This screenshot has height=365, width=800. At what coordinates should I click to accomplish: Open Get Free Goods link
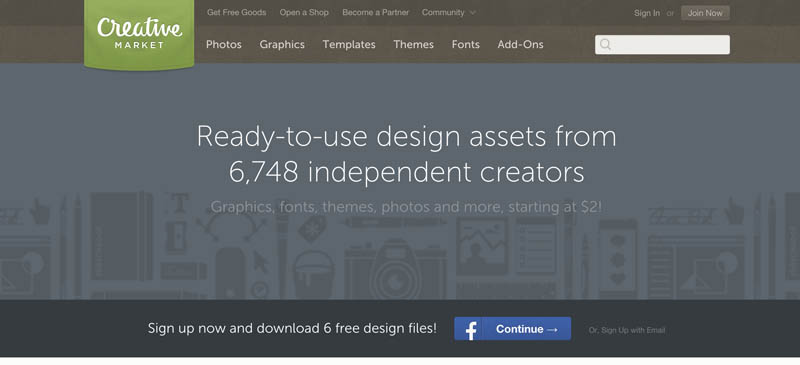pos(236,12)
